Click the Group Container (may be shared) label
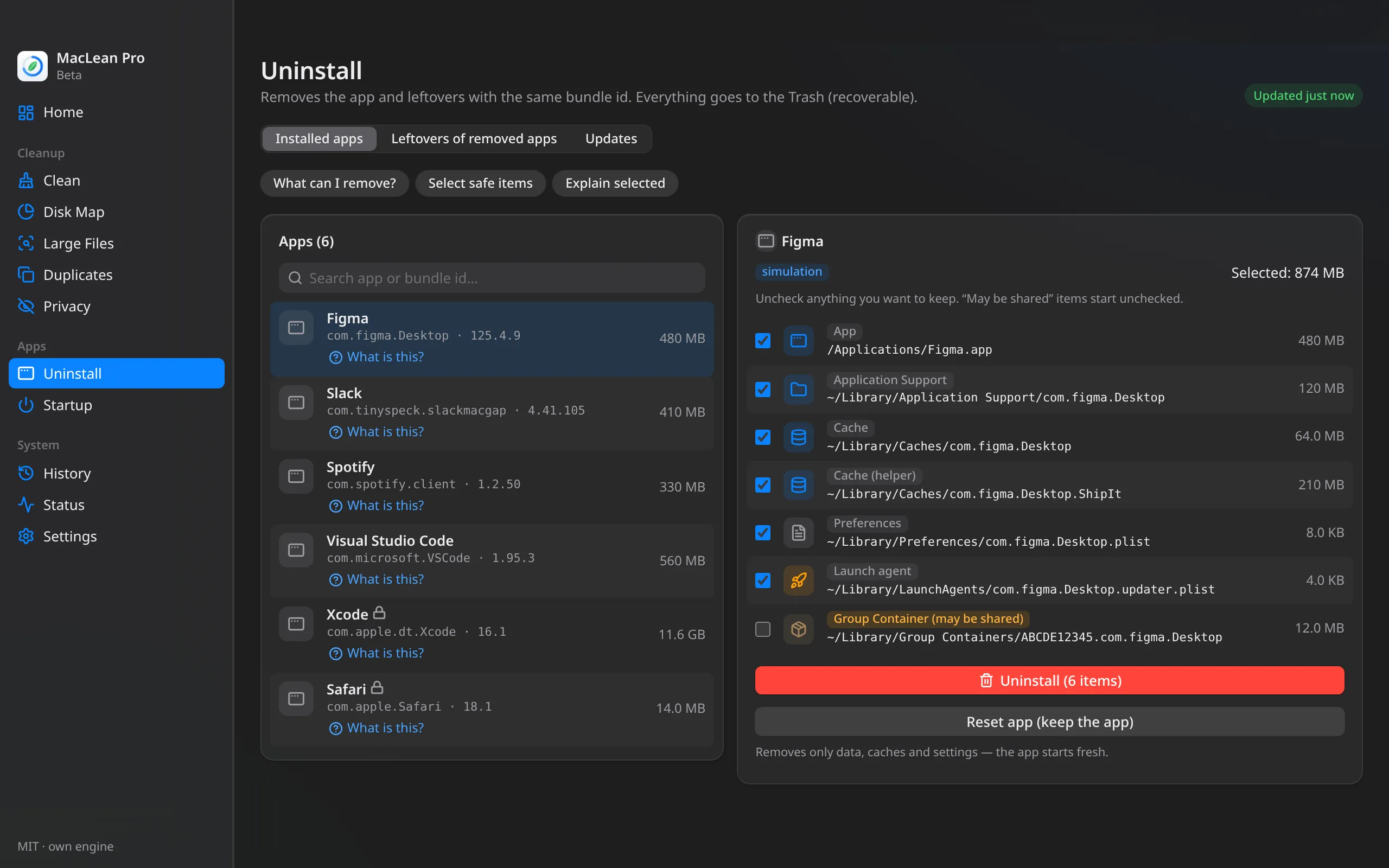Screen dimensions: 1389x868 (x=928, y=619)
